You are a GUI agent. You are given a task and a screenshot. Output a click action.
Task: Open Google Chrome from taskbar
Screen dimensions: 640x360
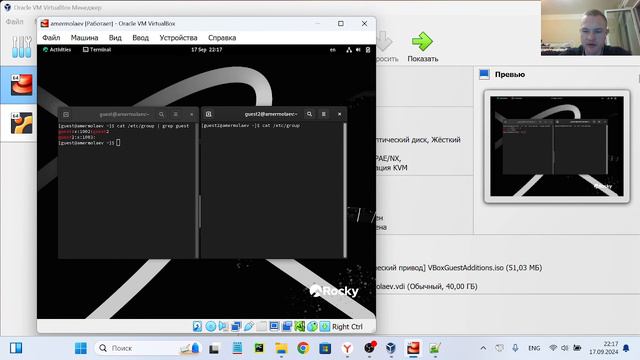(x=303, y=348)
